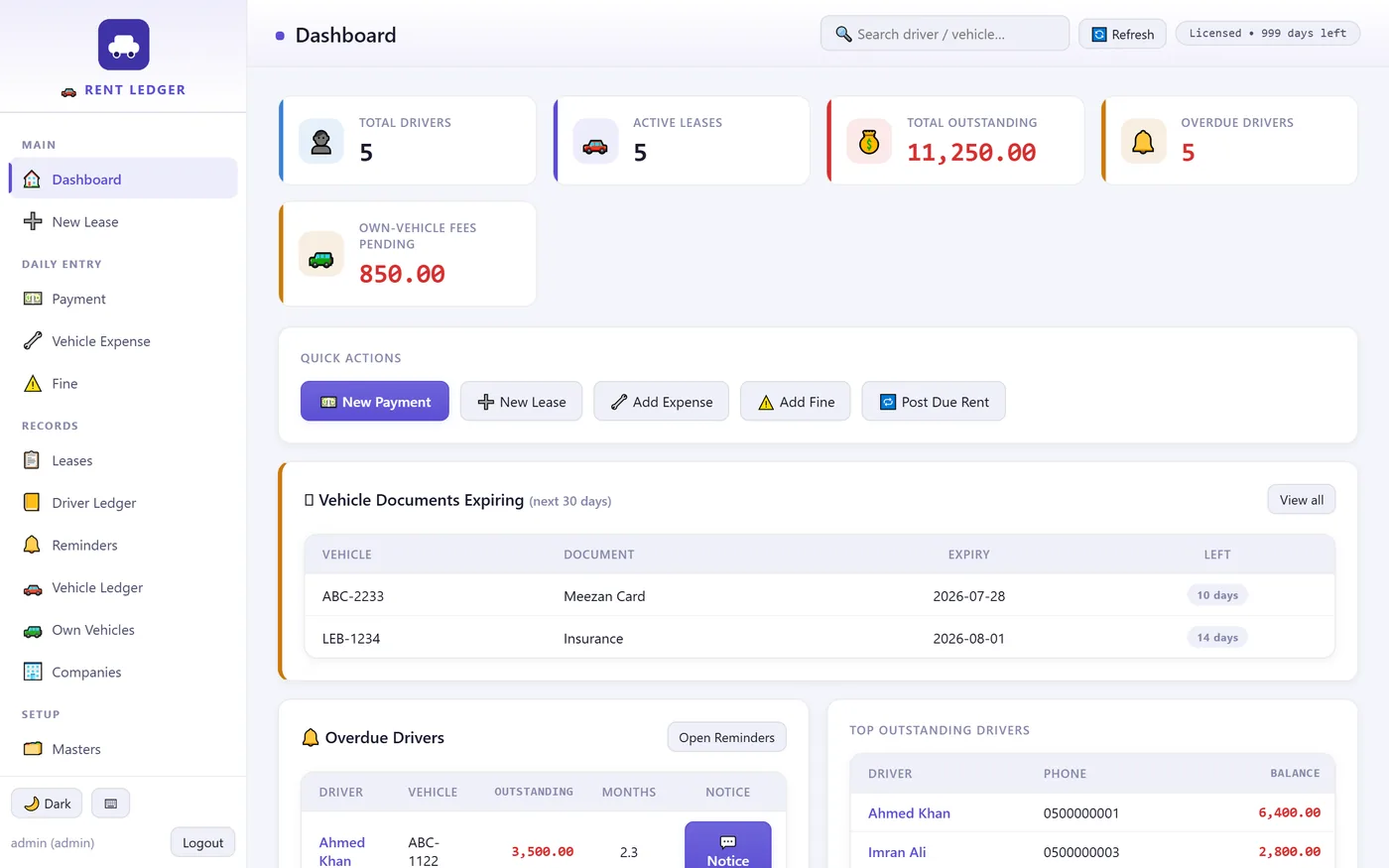This screenshot has width=1389, height=868.
Task: Click the 10 days left badge
Action: pos(1217,595)
